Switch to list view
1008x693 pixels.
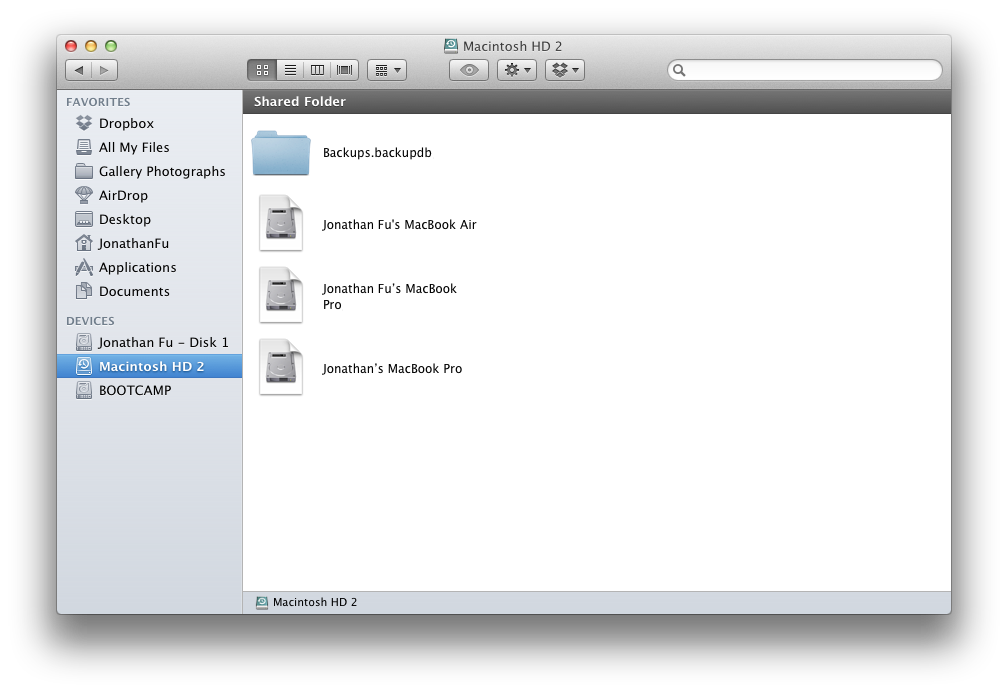(290, 70)
